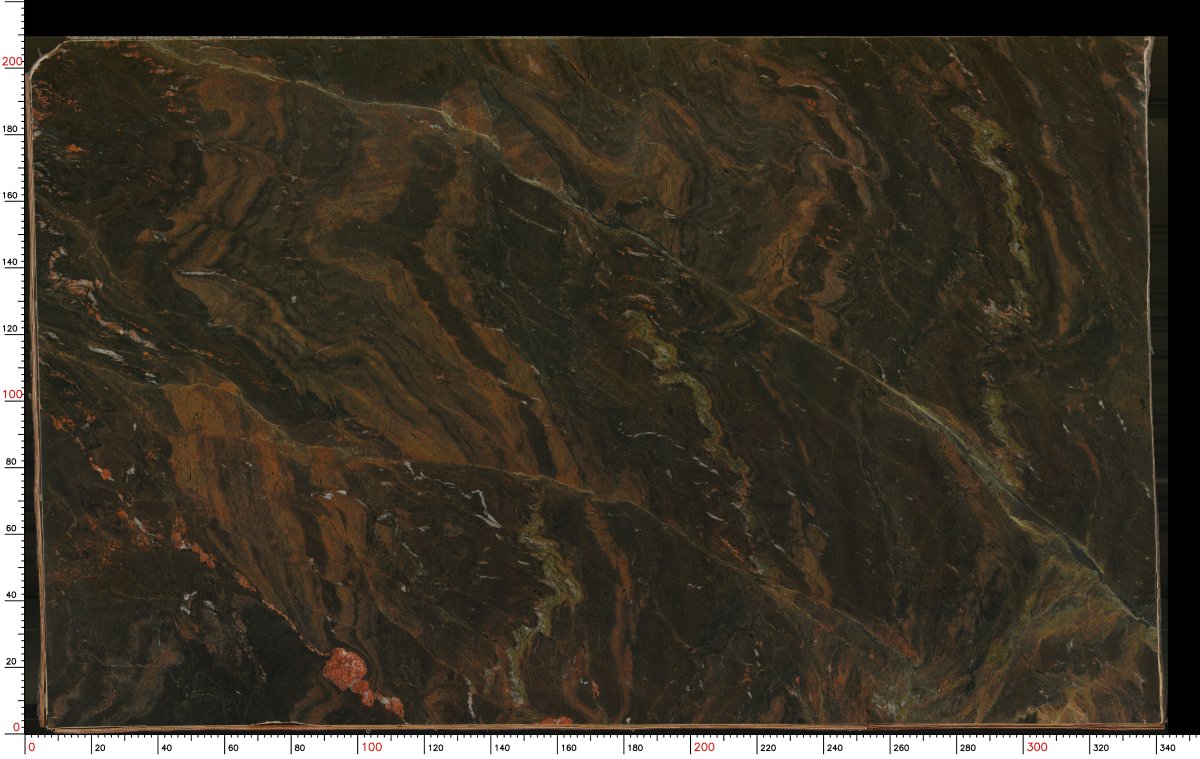The height and width of the screenshot is (759, 1200).
Task: Click the 220 label on the horizontal ruler
Action: pyautogui.click(x=768, y=748)
